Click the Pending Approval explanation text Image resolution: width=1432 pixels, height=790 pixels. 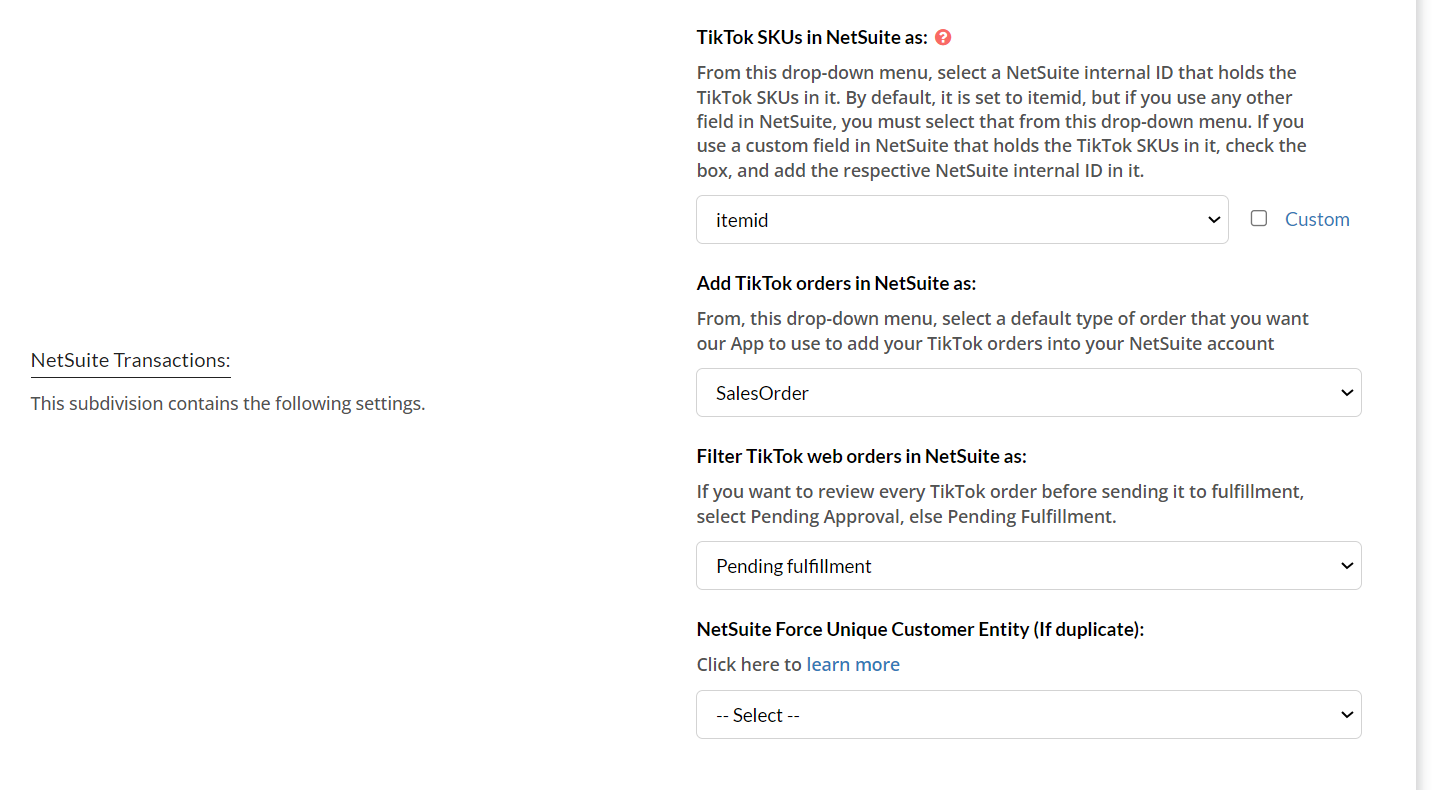1000,504
